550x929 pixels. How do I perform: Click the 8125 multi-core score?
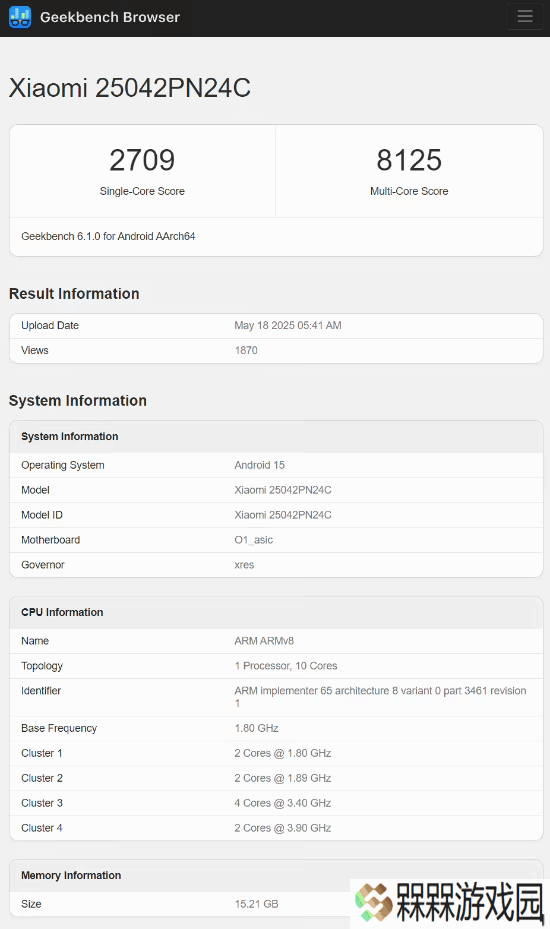[x=409, y=160]
